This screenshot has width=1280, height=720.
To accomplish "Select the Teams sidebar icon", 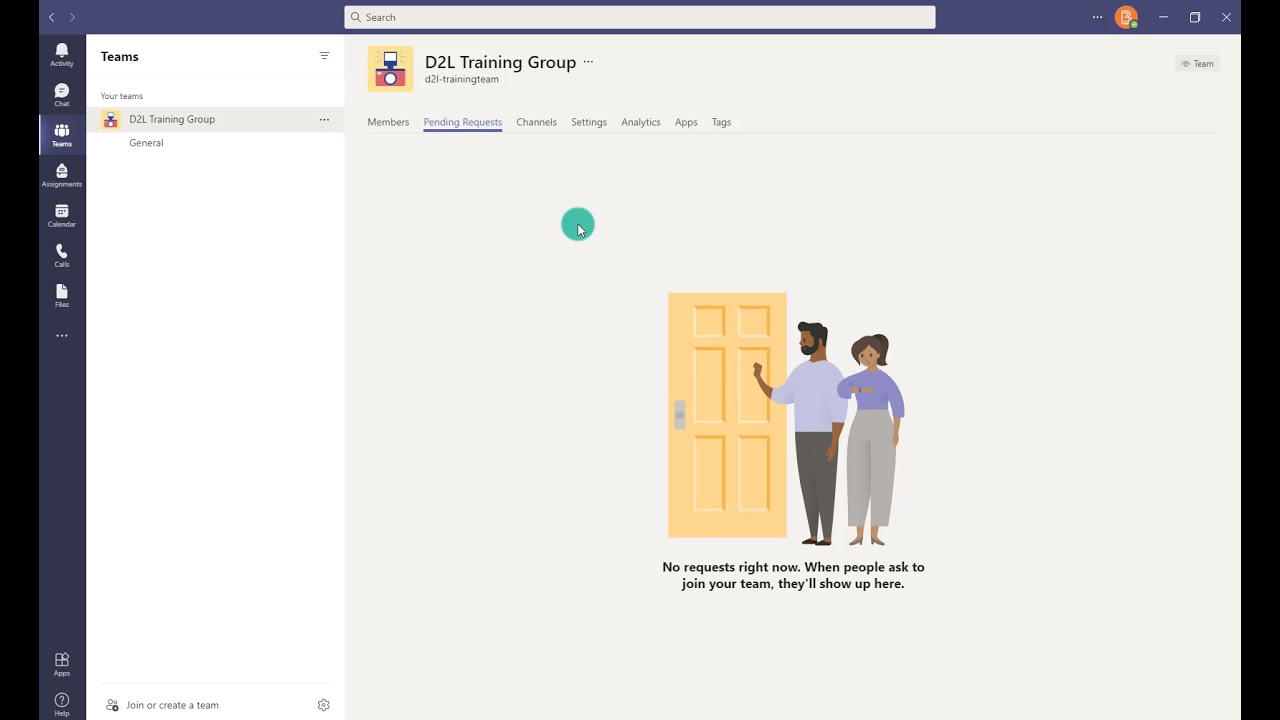I will [x=62, y=135].
